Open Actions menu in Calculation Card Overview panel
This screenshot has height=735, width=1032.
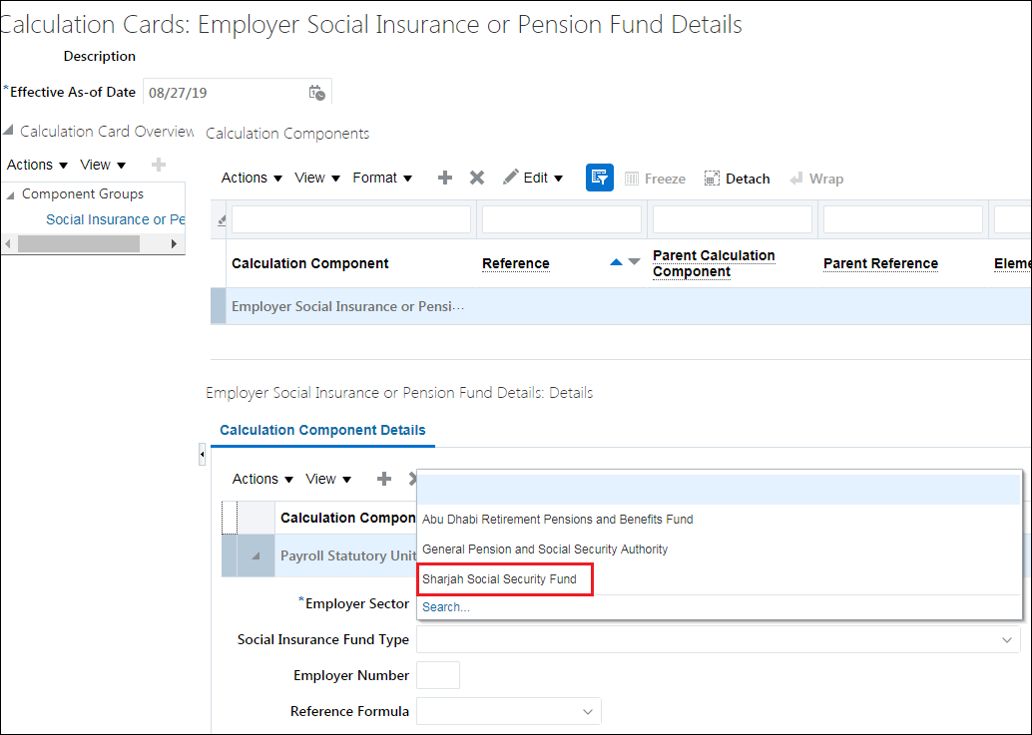pos(37,165)
